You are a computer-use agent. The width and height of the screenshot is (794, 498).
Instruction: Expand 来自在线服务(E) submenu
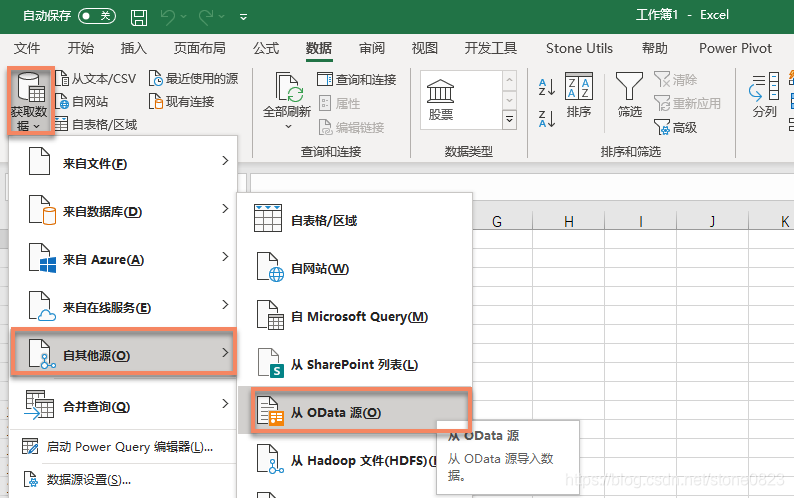pos(123,307)
